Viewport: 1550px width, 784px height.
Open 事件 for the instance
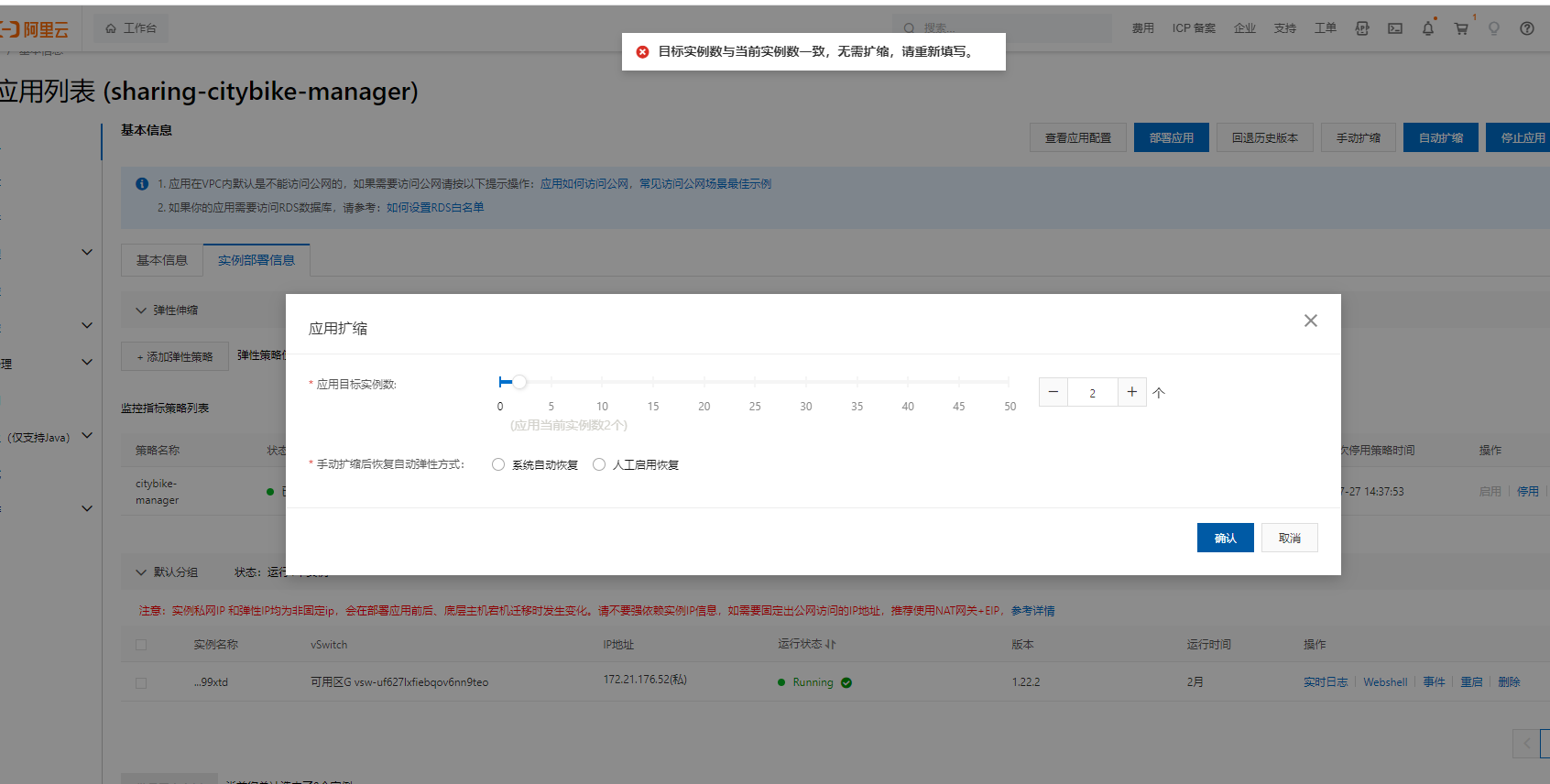tap(1435, 682)
